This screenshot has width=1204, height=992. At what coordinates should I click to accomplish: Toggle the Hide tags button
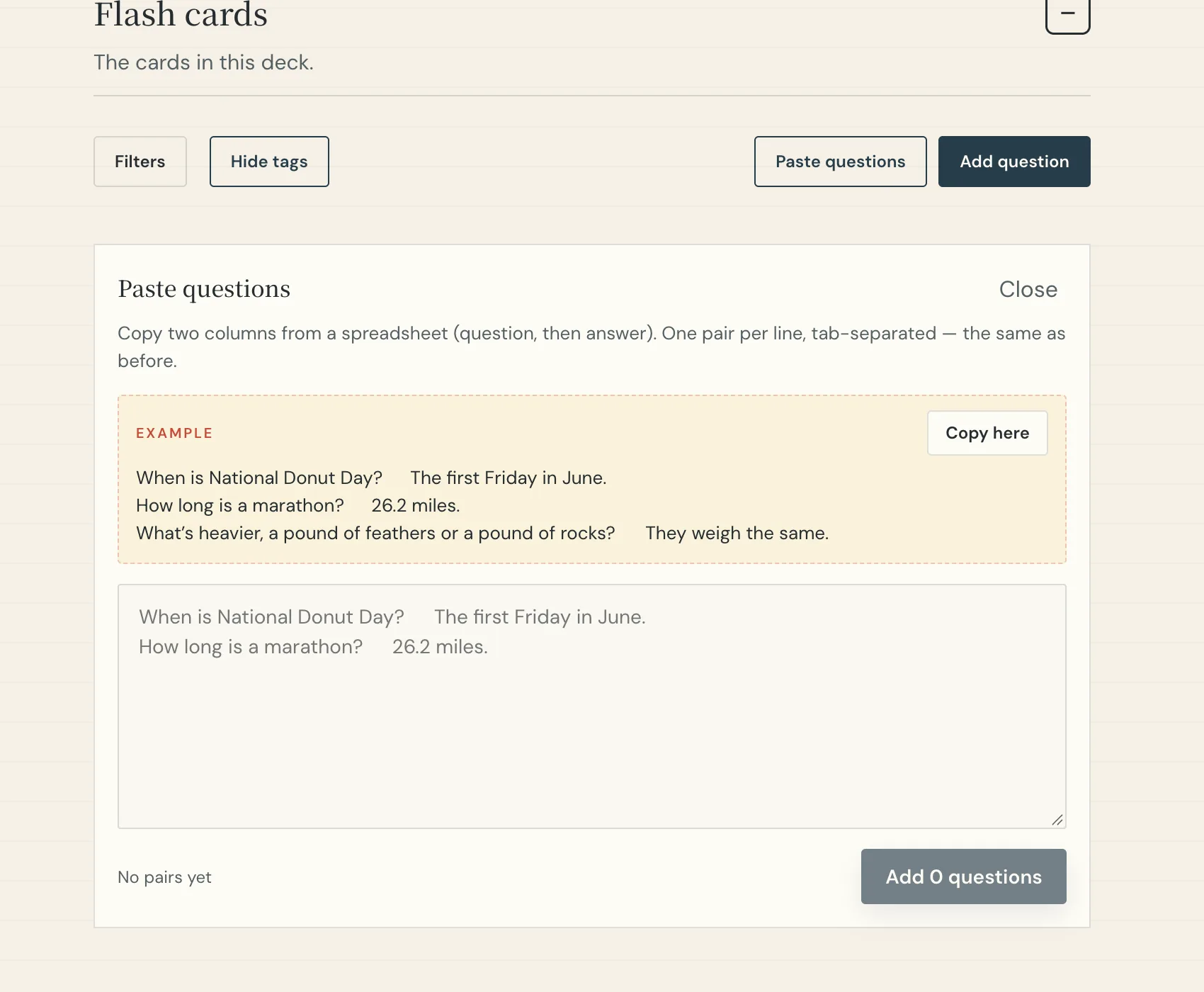pos(269,162)
